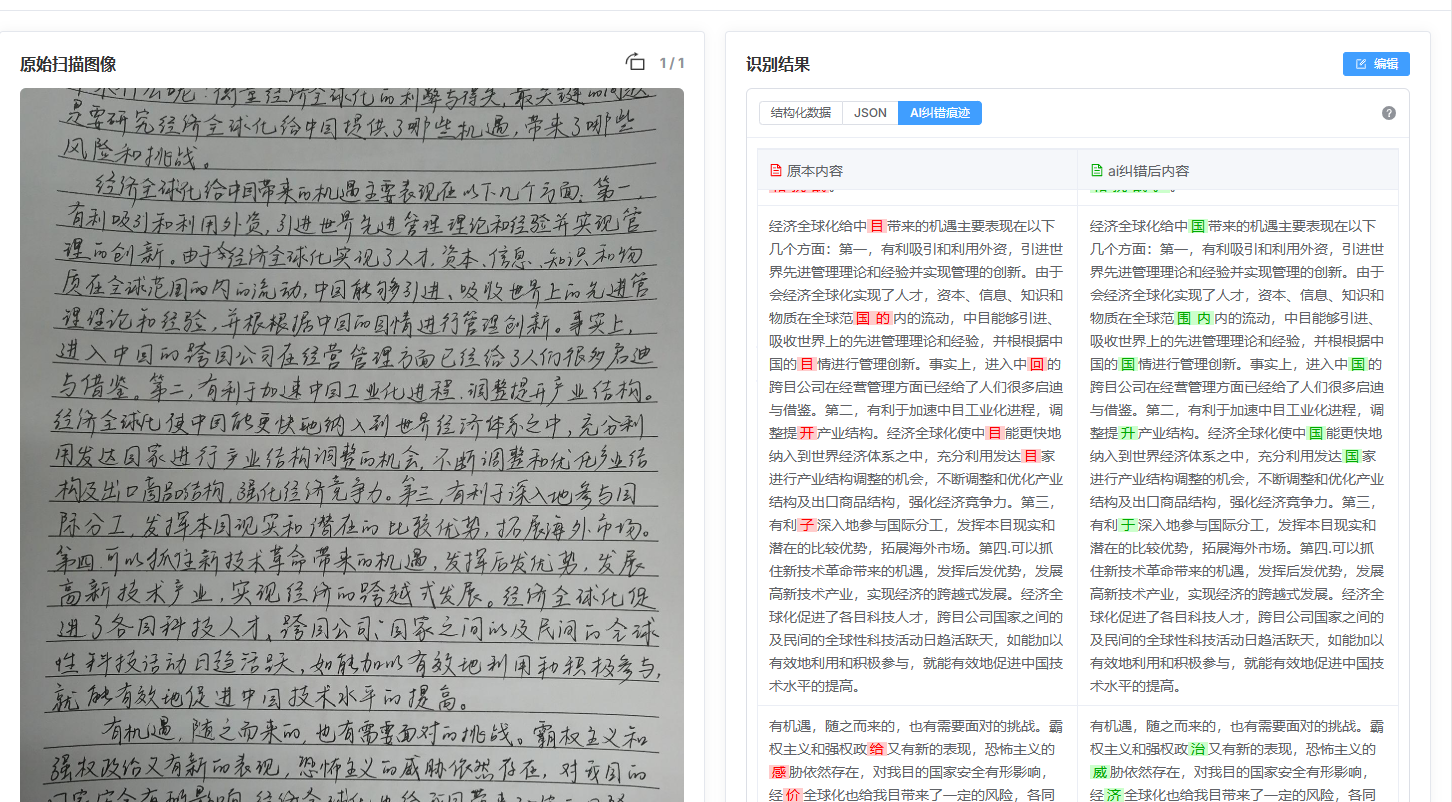The image size is (1452, 802).
Task: Rotate the original scanned image
Action: pyautogui.click(x=635, y=62)
